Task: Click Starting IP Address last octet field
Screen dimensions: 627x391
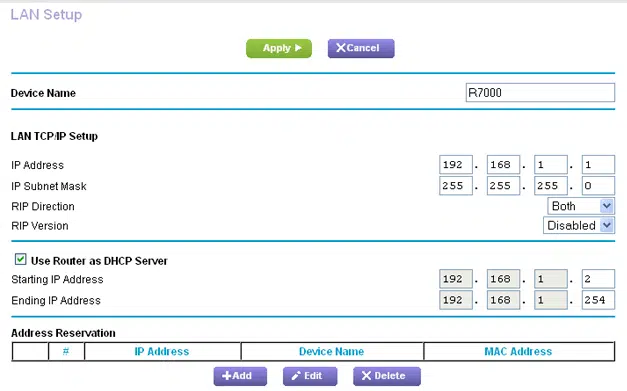Action: [x=598, y=279]
